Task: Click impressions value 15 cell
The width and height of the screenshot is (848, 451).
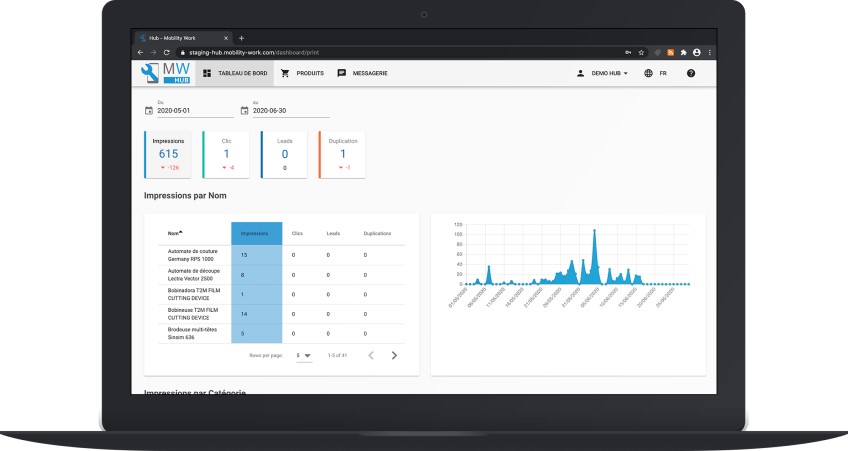Action: (x=256, y=255)
